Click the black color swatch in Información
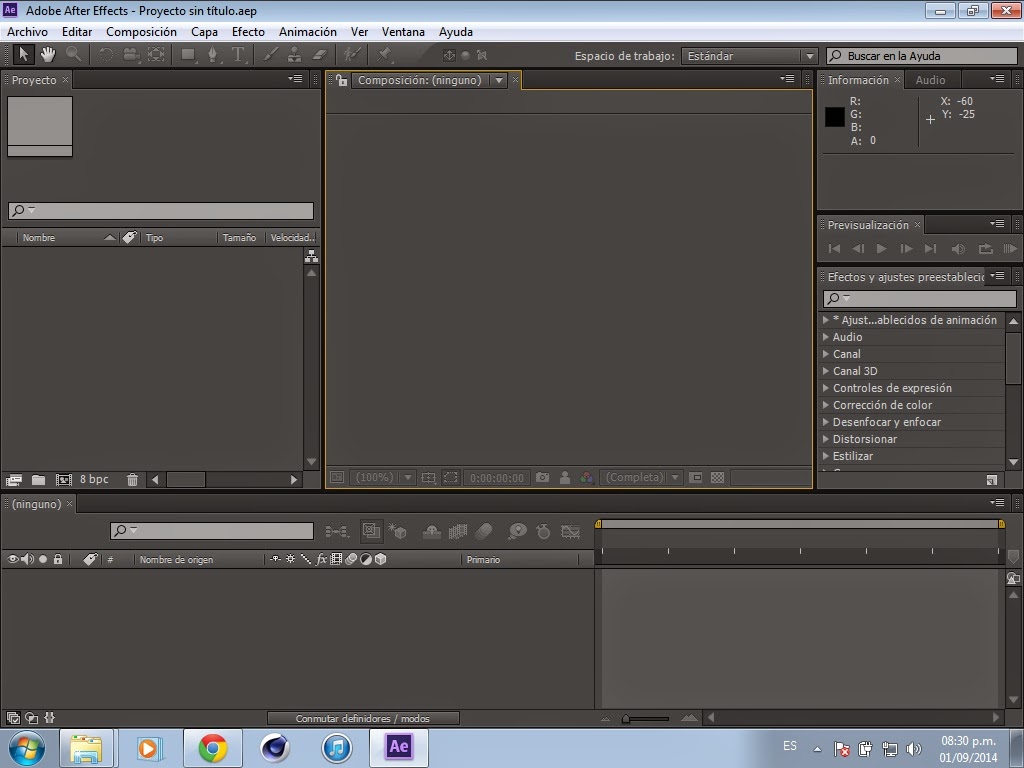The height and width of the screenshot is (768, 1024). pyautogui.click(x=835, y=117)
